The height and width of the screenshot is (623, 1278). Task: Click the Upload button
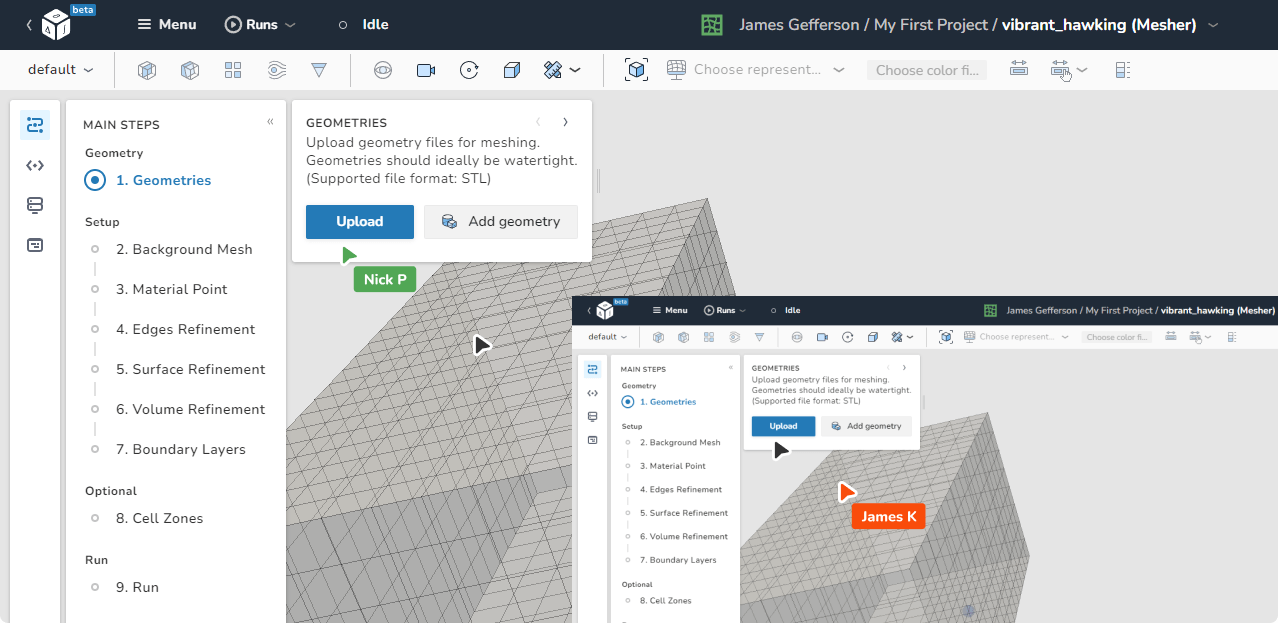click(x=359, y=221)
